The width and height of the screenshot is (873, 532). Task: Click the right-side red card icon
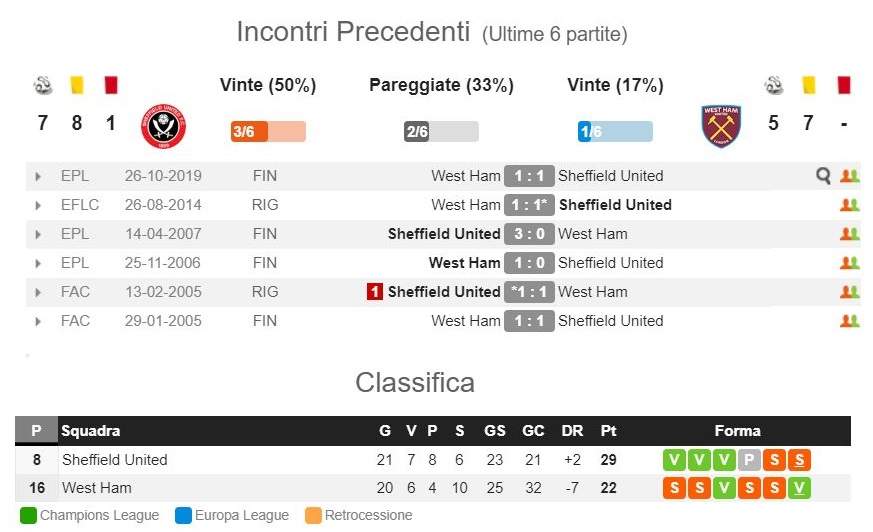click(x=843, y=85)
